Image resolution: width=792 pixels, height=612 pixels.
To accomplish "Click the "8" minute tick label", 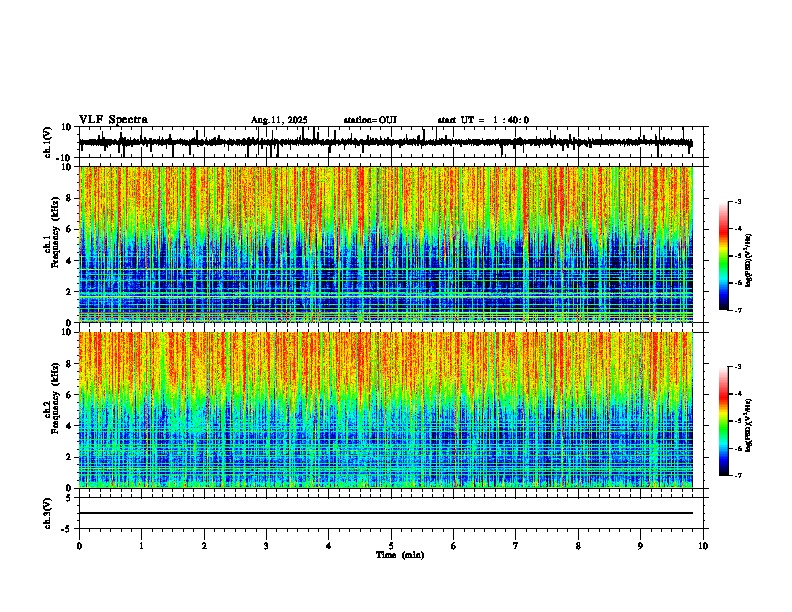I will (578, 546).
